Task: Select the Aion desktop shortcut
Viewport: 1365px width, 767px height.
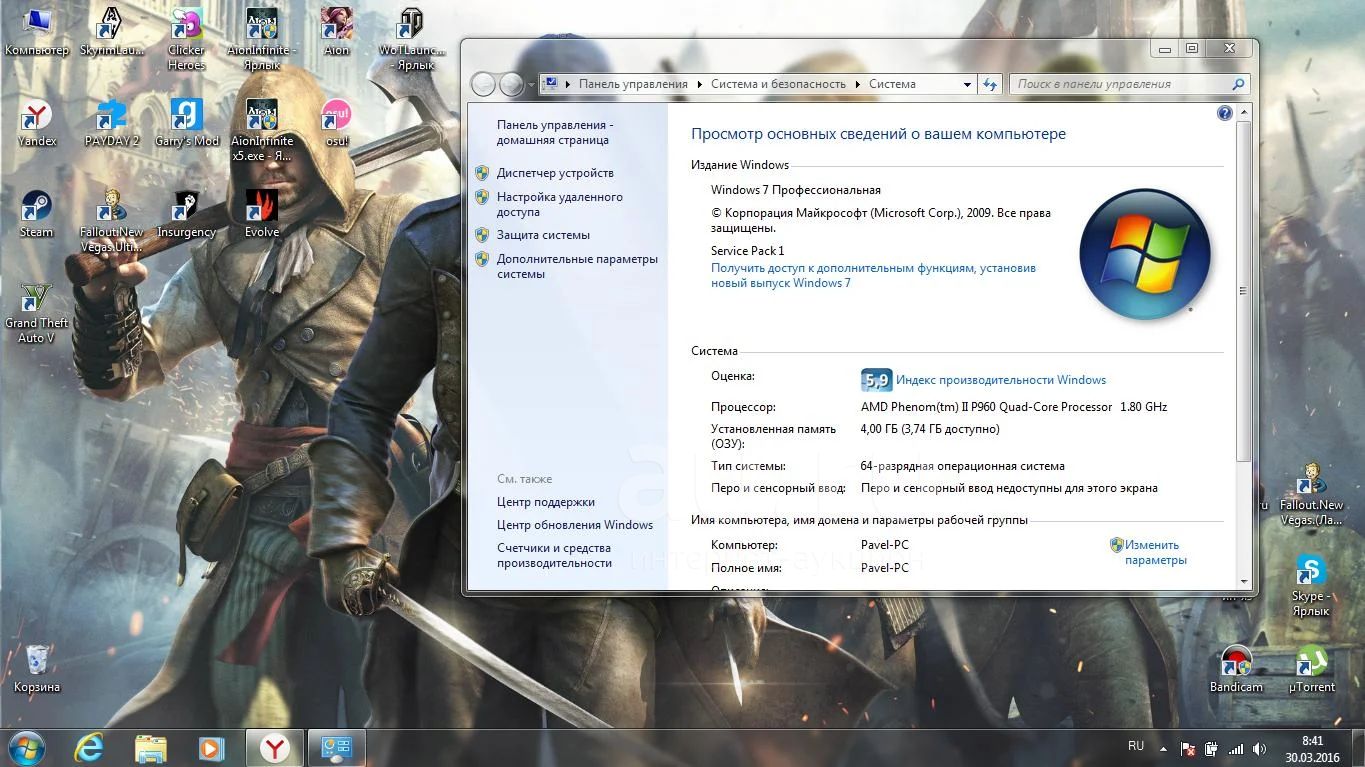Action: pos(336,32)
